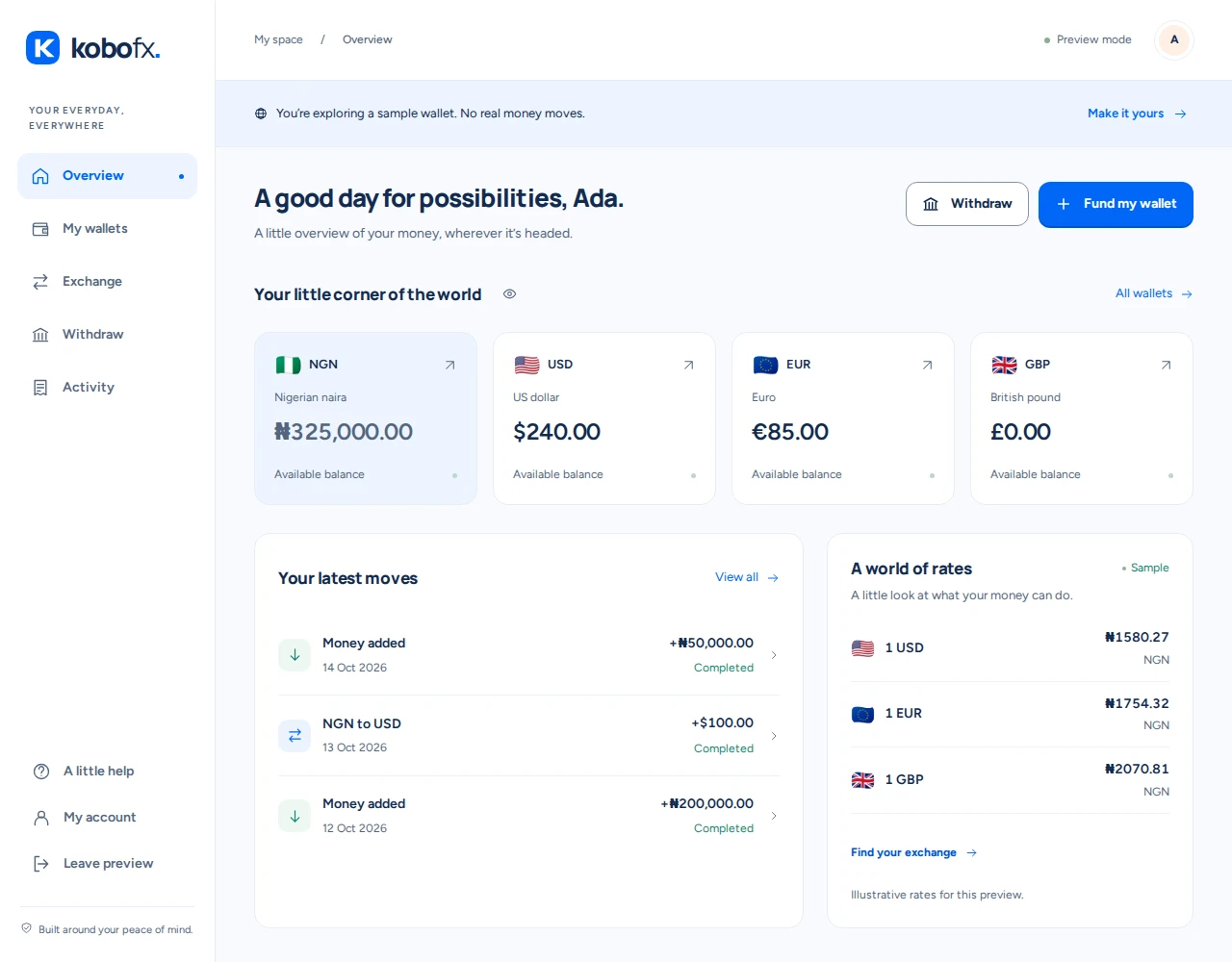Open Overview in the sidebar
Image resolution: width=1232 pixels, height=962 pixels.
click(107, 176)
